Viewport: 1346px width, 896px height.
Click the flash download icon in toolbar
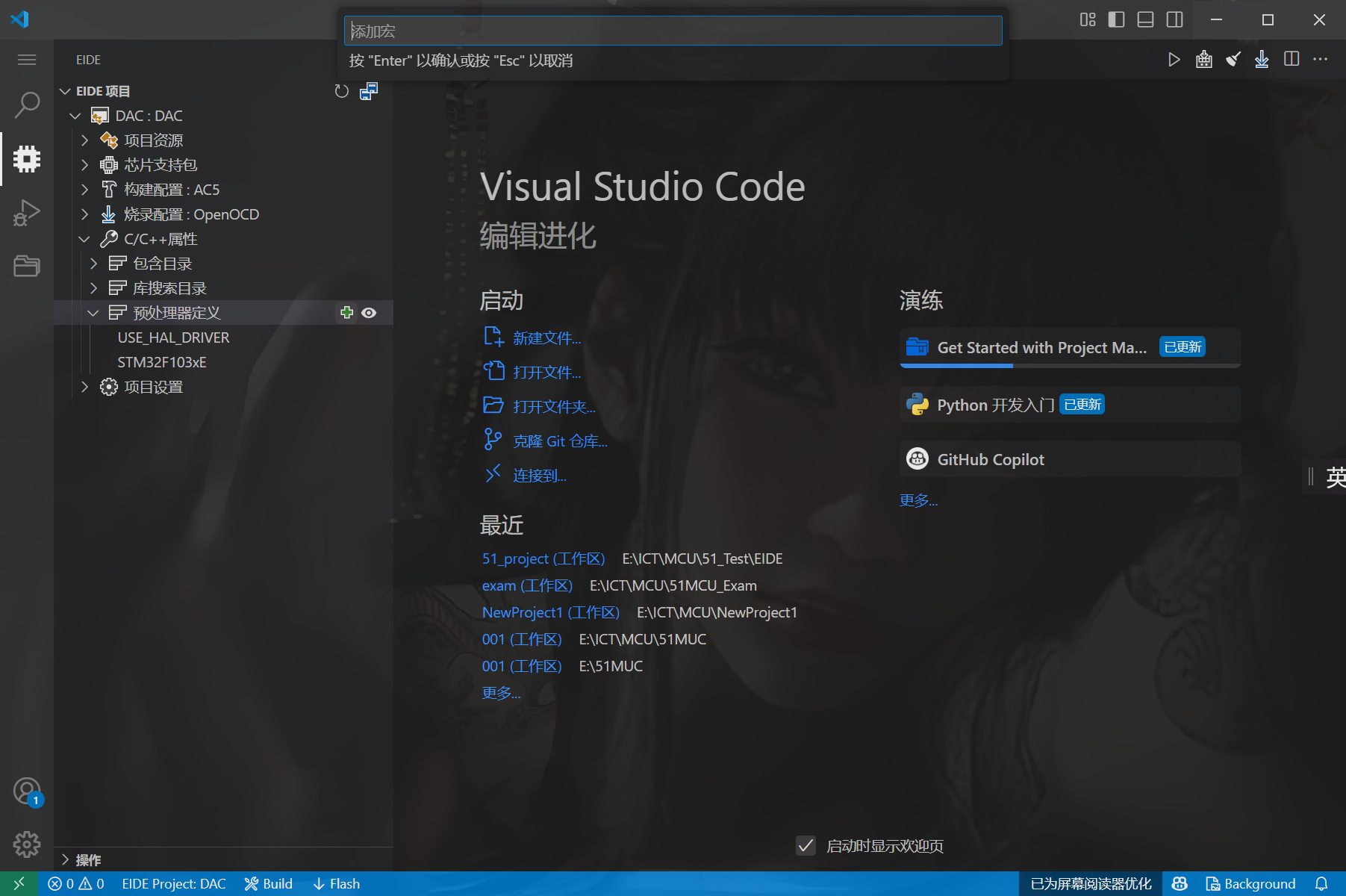[1262, 60]
